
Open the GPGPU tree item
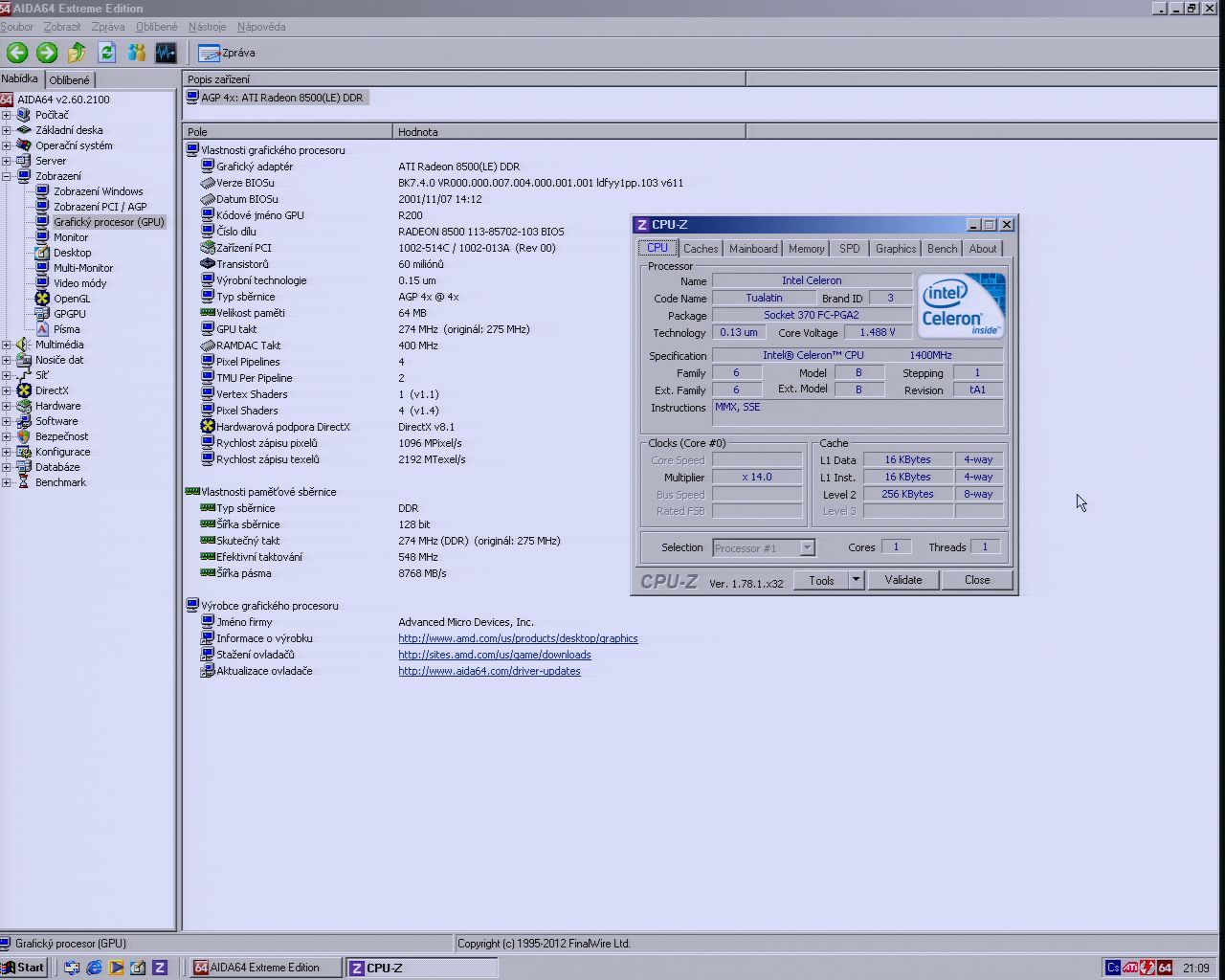pyautogui.click(x=70, y=314)
